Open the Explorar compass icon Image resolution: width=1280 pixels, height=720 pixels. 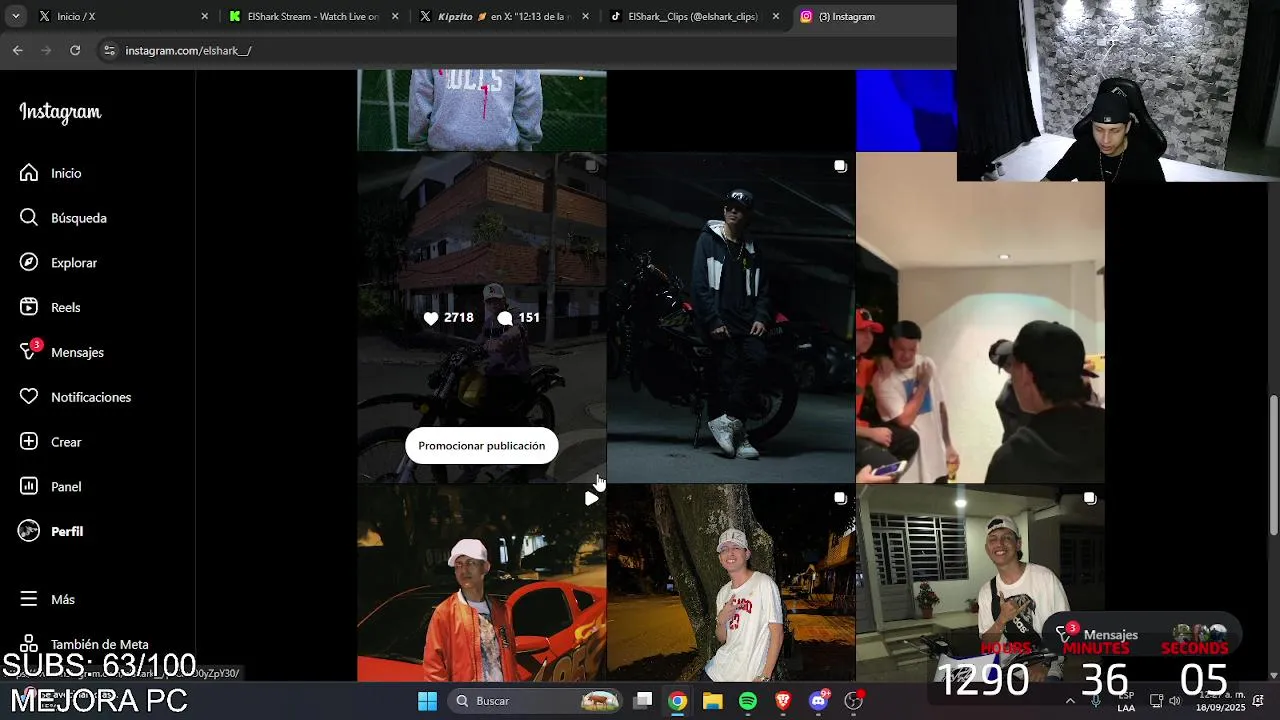click(x=29, y=262)
